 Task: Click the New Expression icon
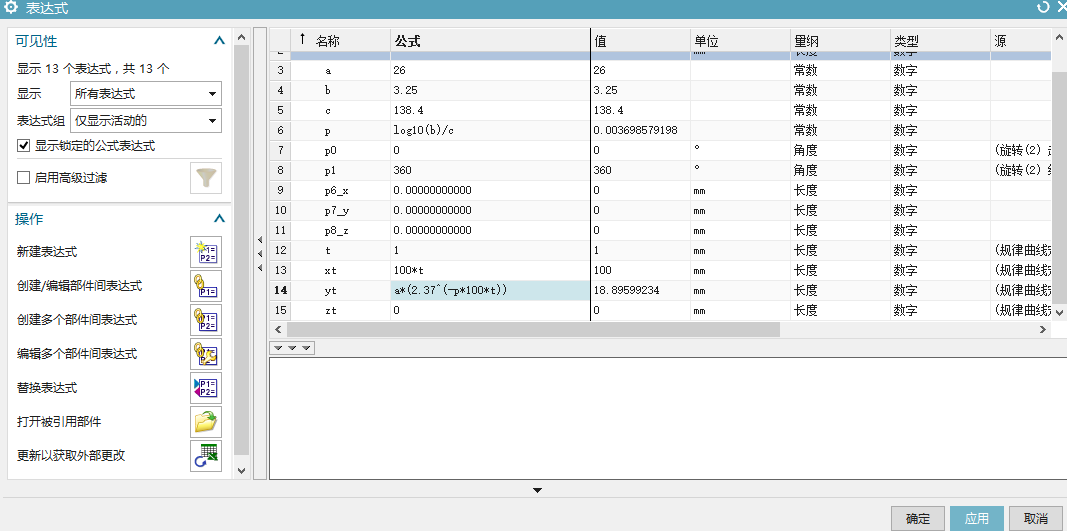[205, 252]
